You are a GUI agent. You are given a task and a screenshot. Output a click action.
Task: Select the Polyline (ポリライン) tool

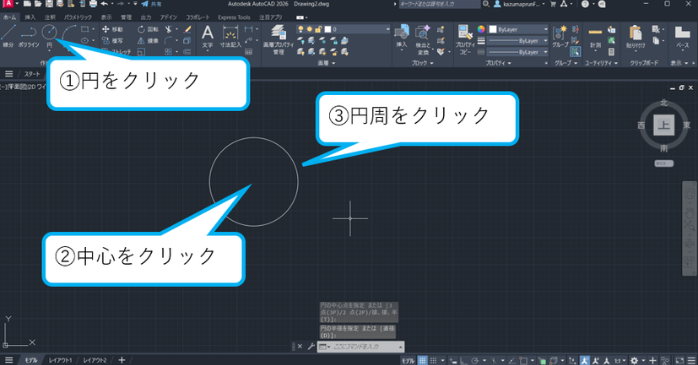pyautogui.click(x=28, y=36)
